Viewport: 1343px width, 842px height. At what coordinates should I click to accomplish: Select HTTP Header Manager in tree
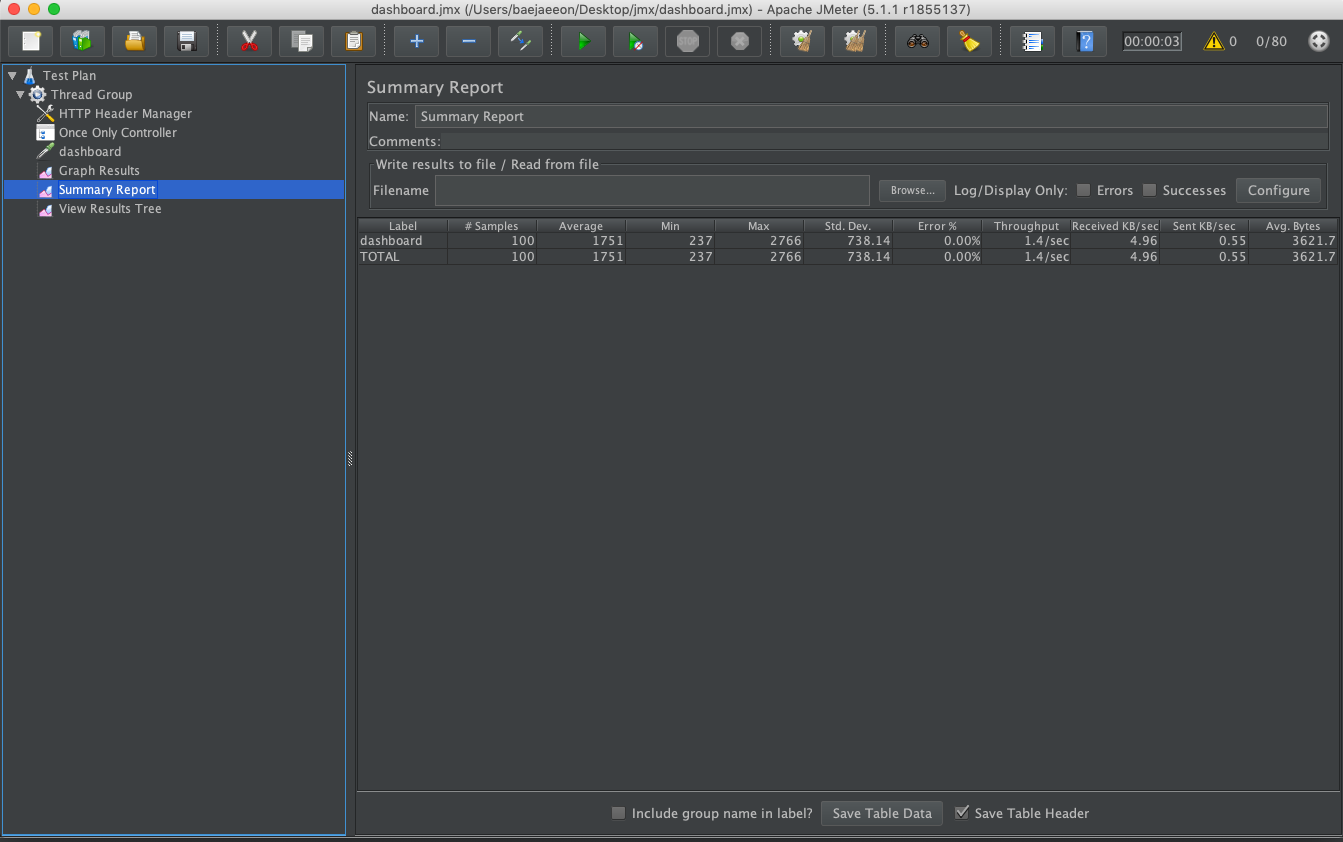(x=125, y=114)
